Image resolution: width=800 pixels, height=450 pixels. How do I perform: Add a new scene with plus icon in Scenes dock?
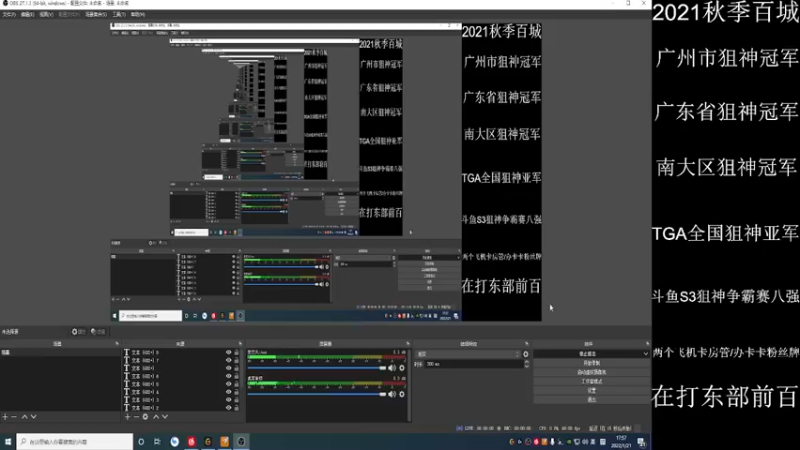5,417
